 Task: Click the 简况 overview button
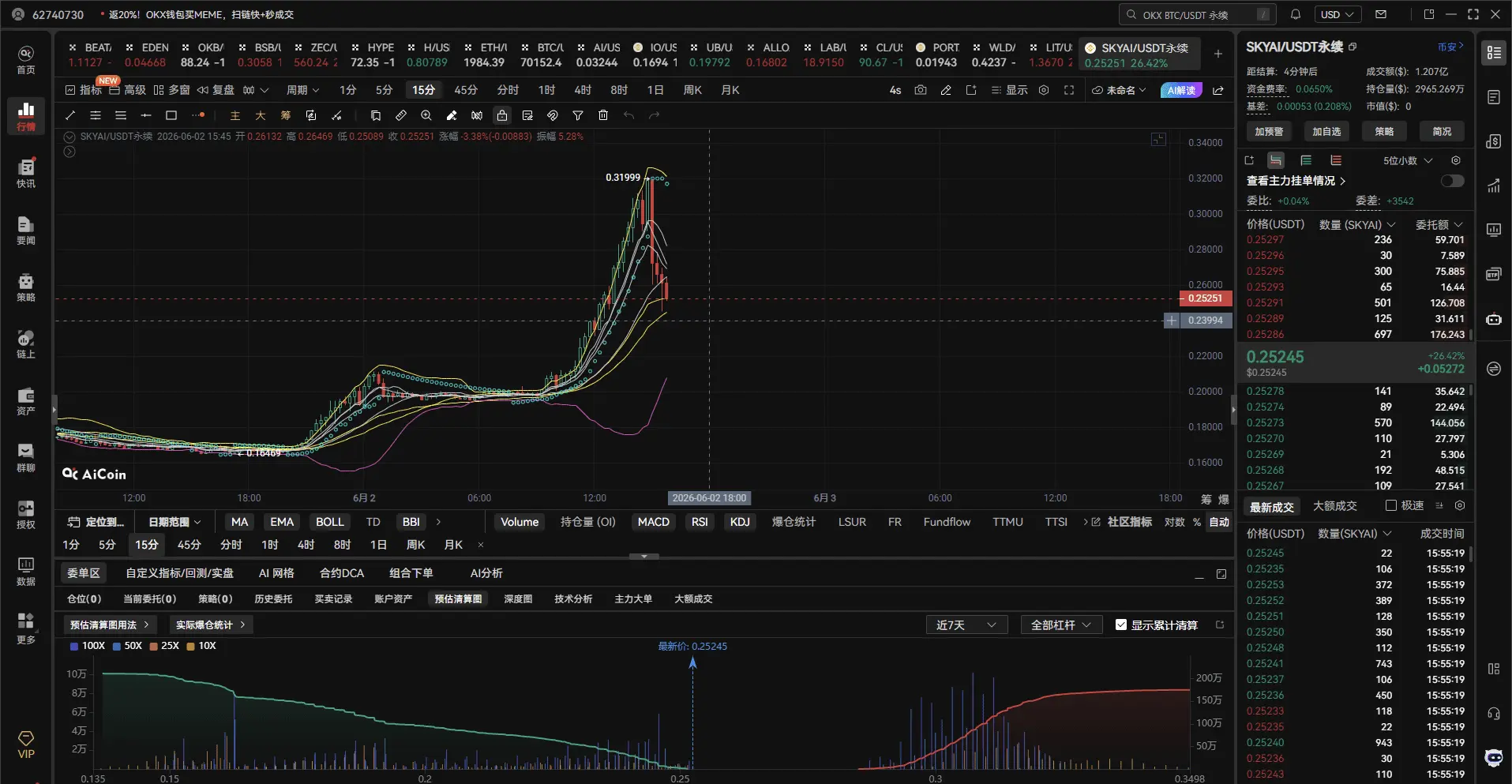[x=1442, y=131]
